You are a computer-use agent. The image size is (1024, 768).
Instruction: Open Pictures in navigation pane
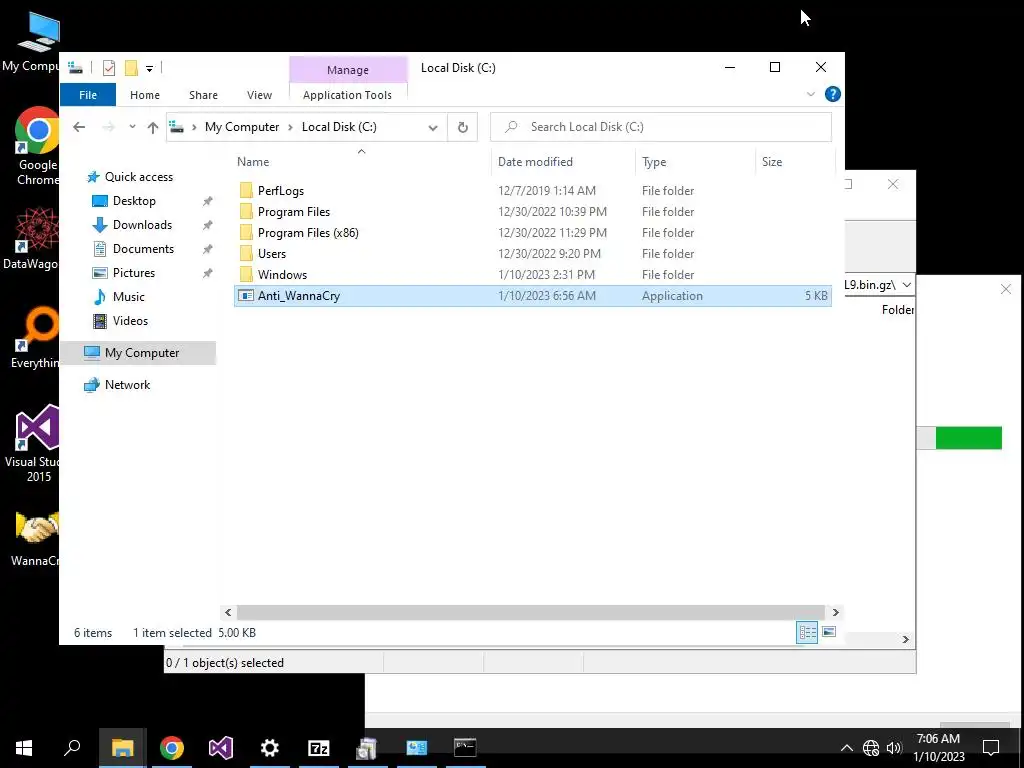point(133,273)
